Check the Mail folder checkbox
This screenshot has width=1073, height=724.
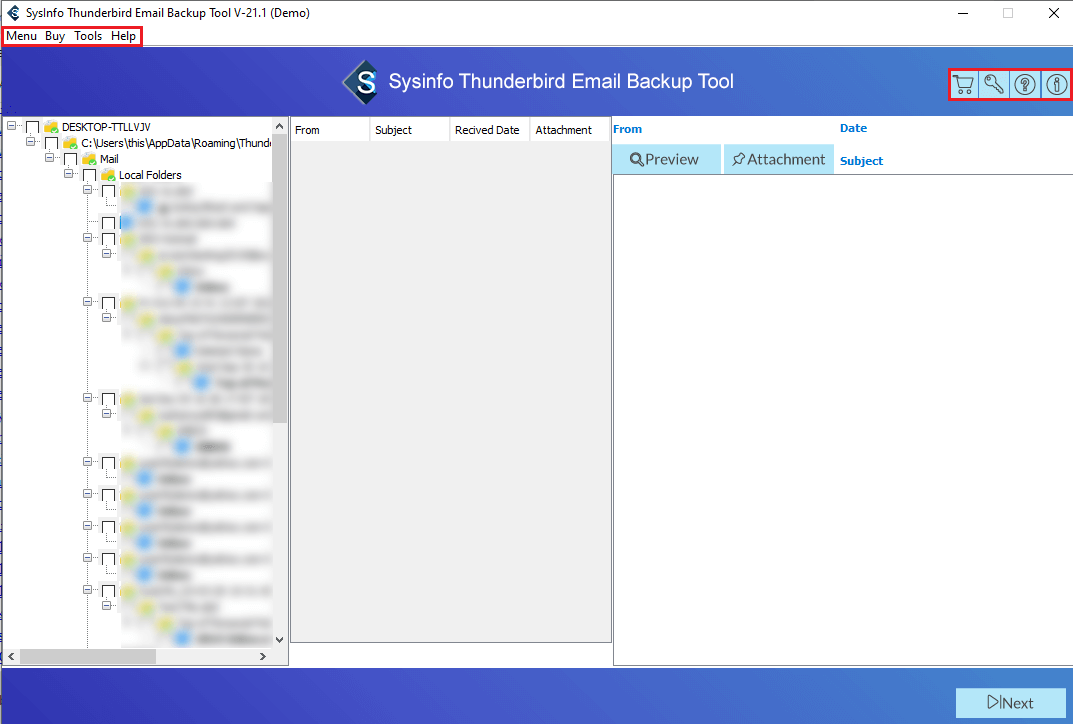click(70, 159)
